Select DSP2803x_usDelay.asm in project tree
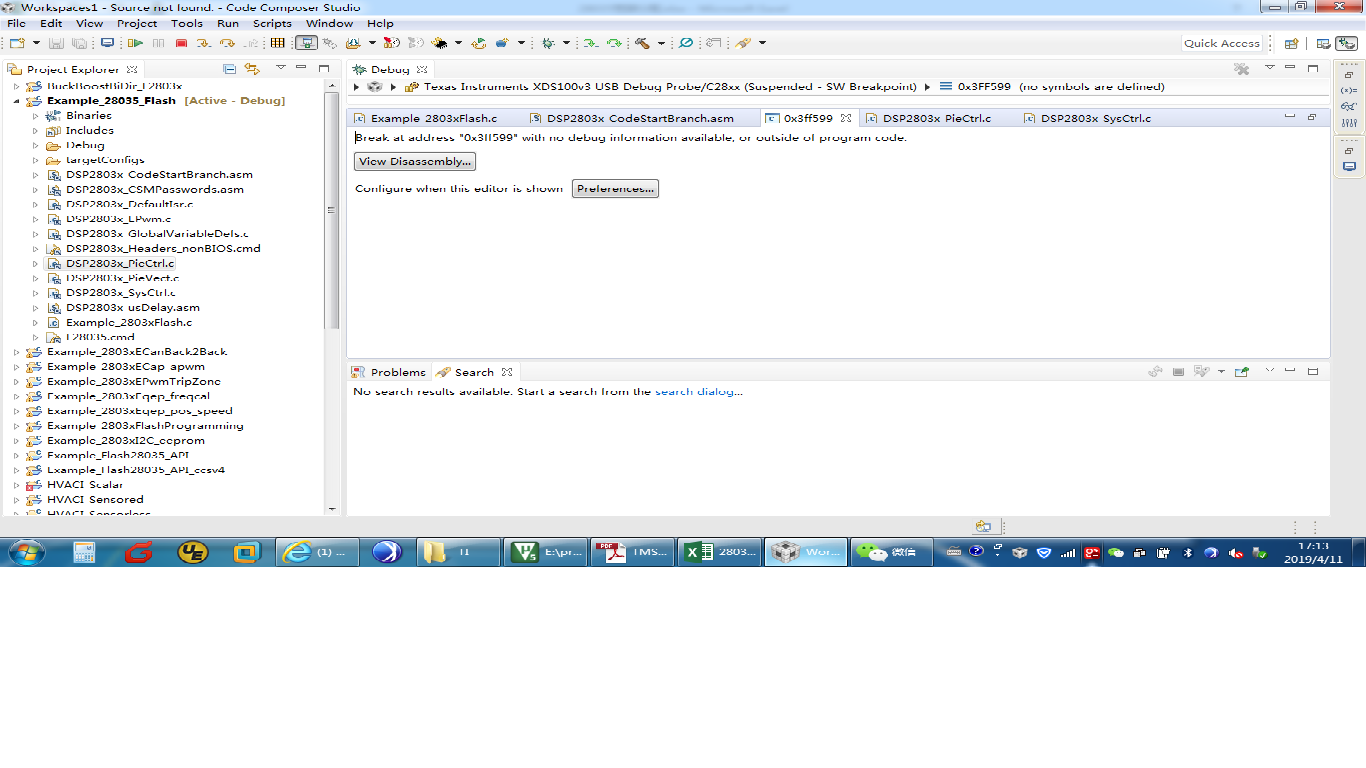This screenshot has height=768, width=1366. pyautogui.click(x=133, y=308)
